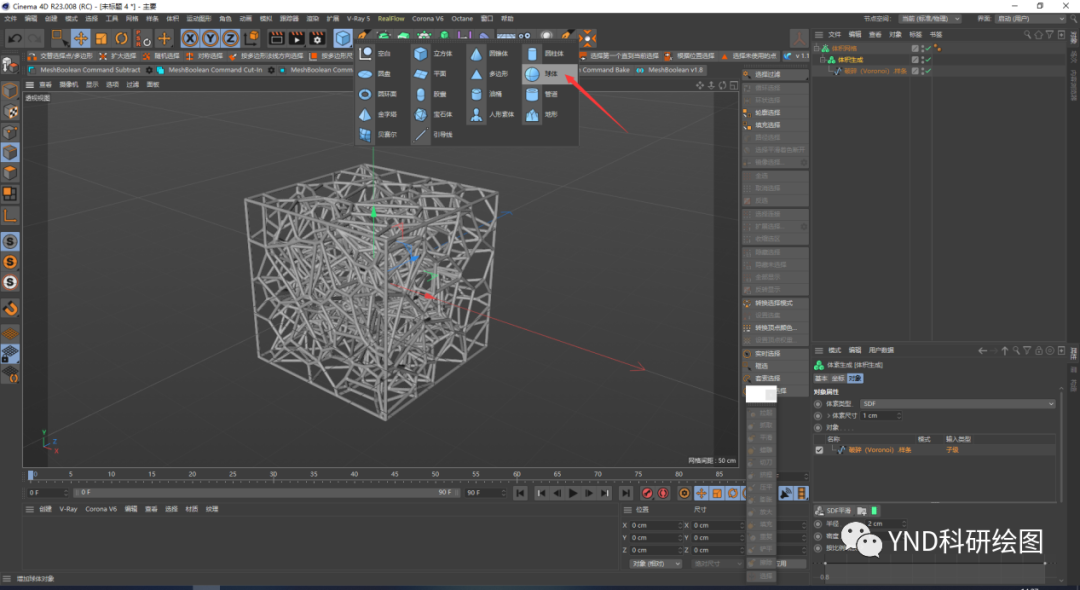The image size is (1080, 590).
Task: Pick the 人形素体 (Figure) primitive icon
Action: (476, 114)
